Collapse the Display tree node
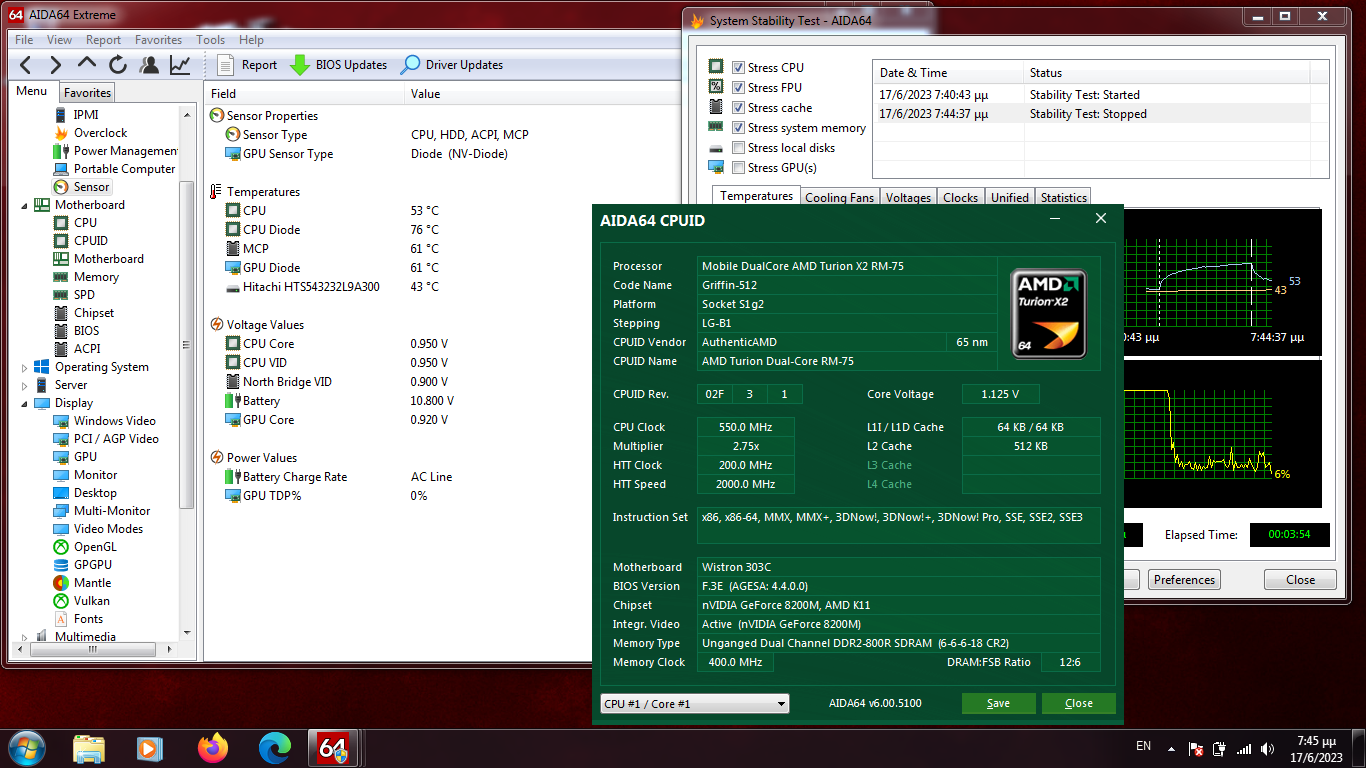Screen dimensions: 1366x768 click(x=24, y=403)
